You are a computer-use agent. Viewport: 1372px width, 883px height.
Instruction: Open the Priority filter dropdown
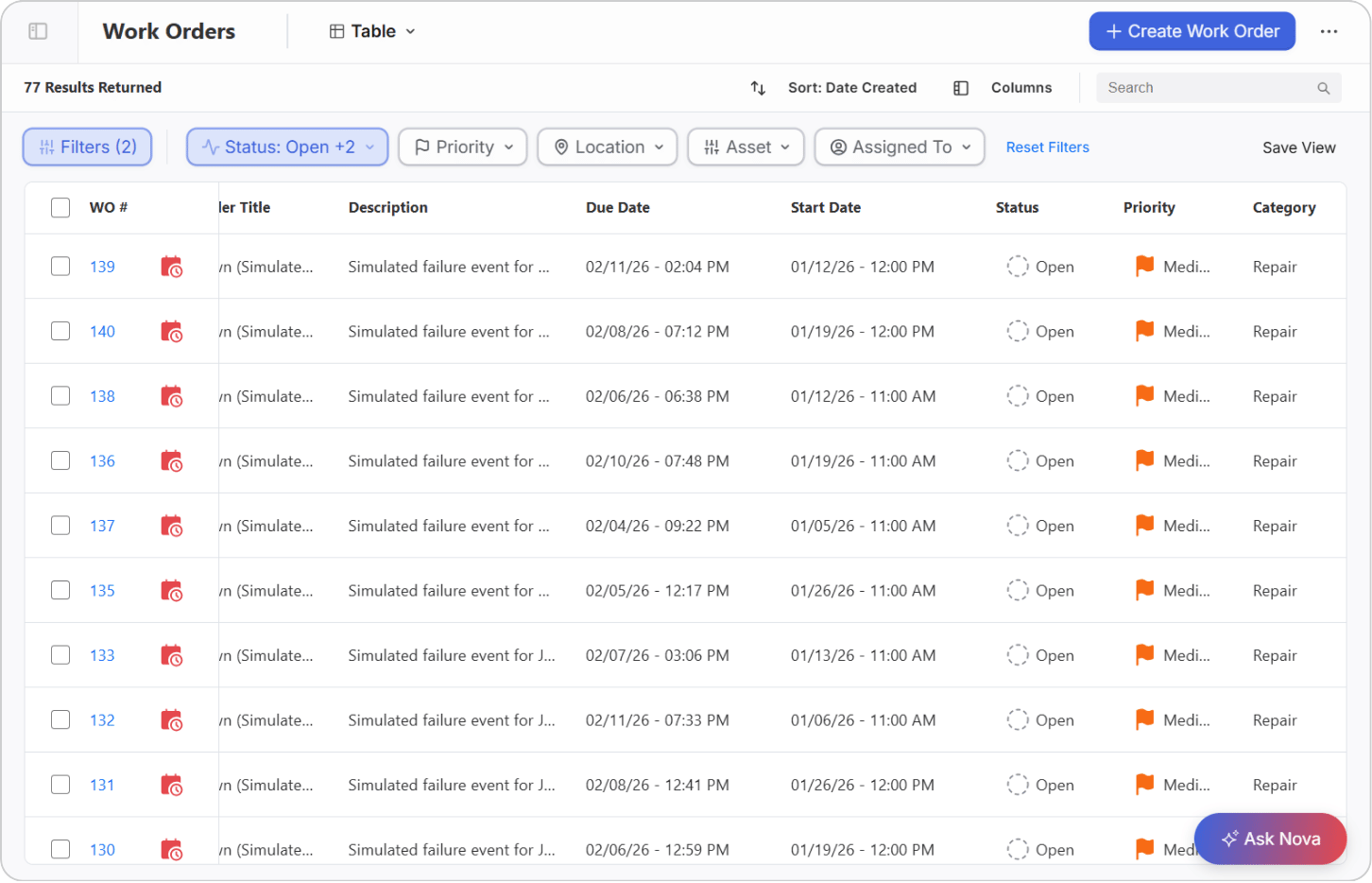click(x=463, y=147)
